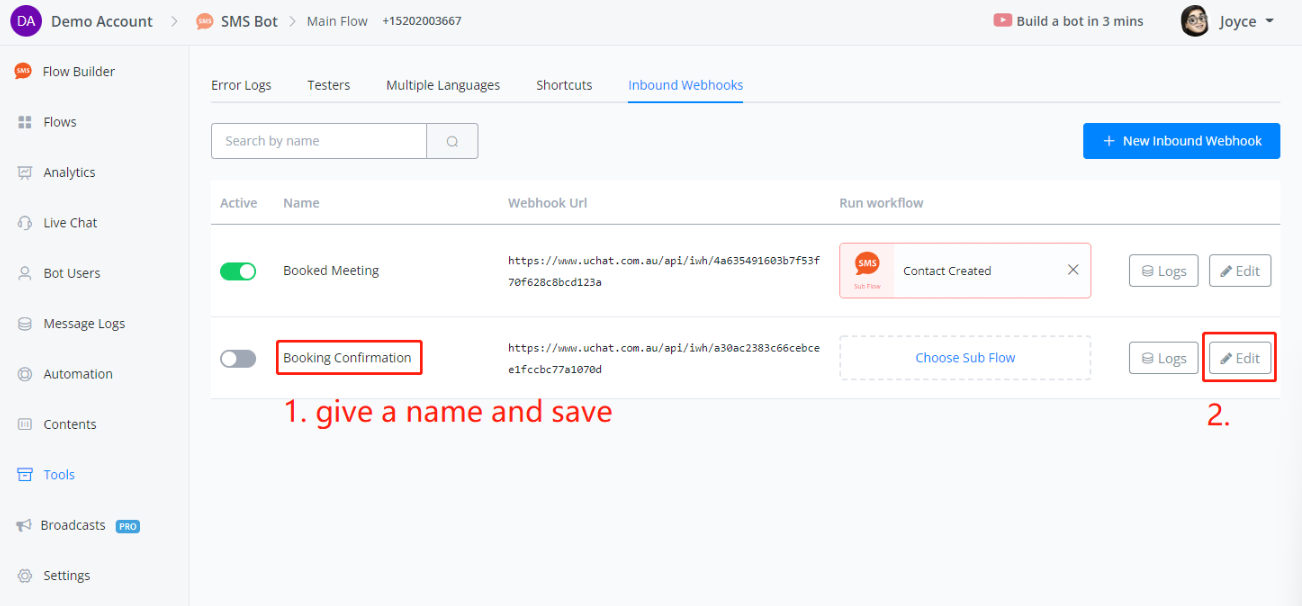
Task: Open Logs for Booked Meeting webhook
Action: click(1163, 271)
